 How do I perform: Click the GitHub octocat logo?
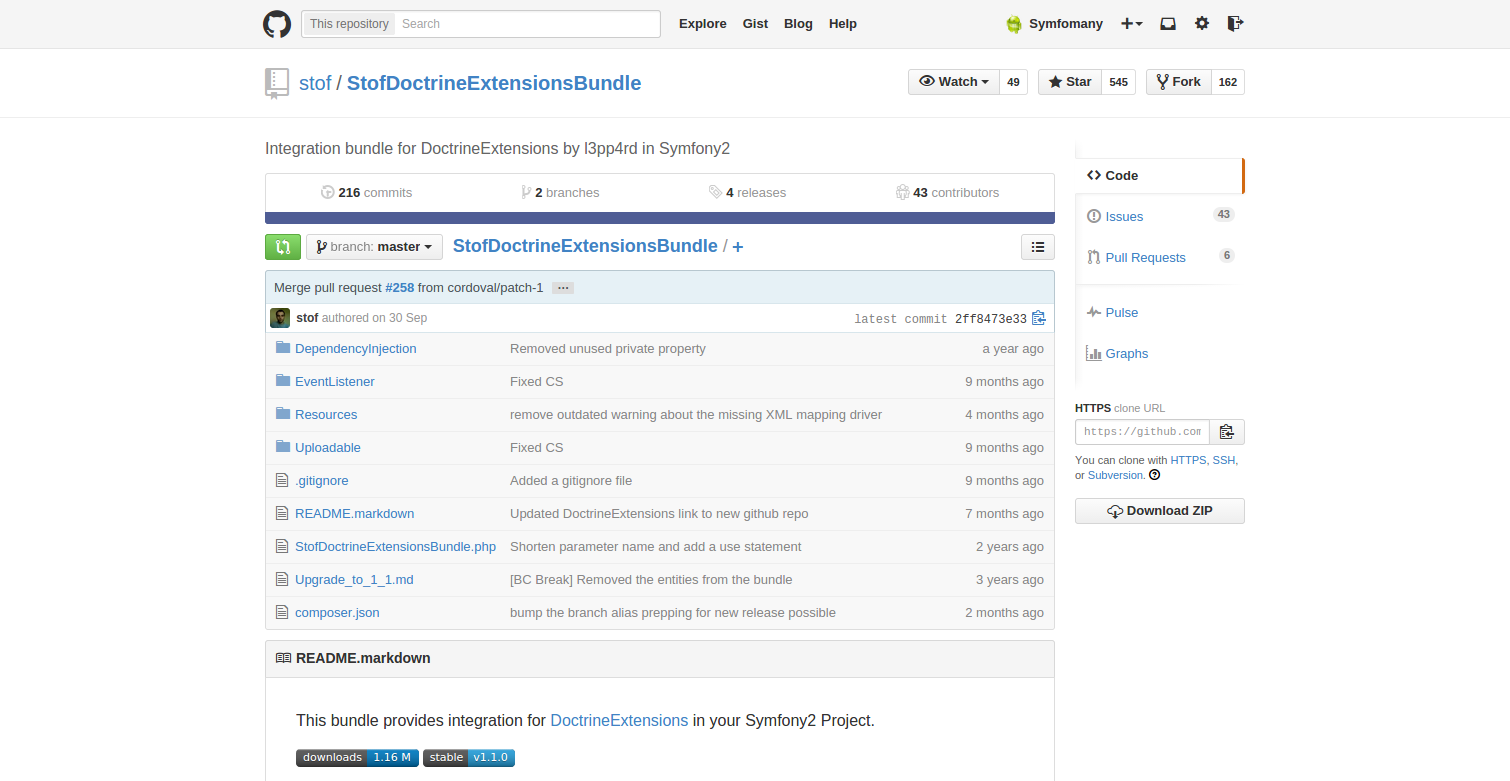coord(277,24)
